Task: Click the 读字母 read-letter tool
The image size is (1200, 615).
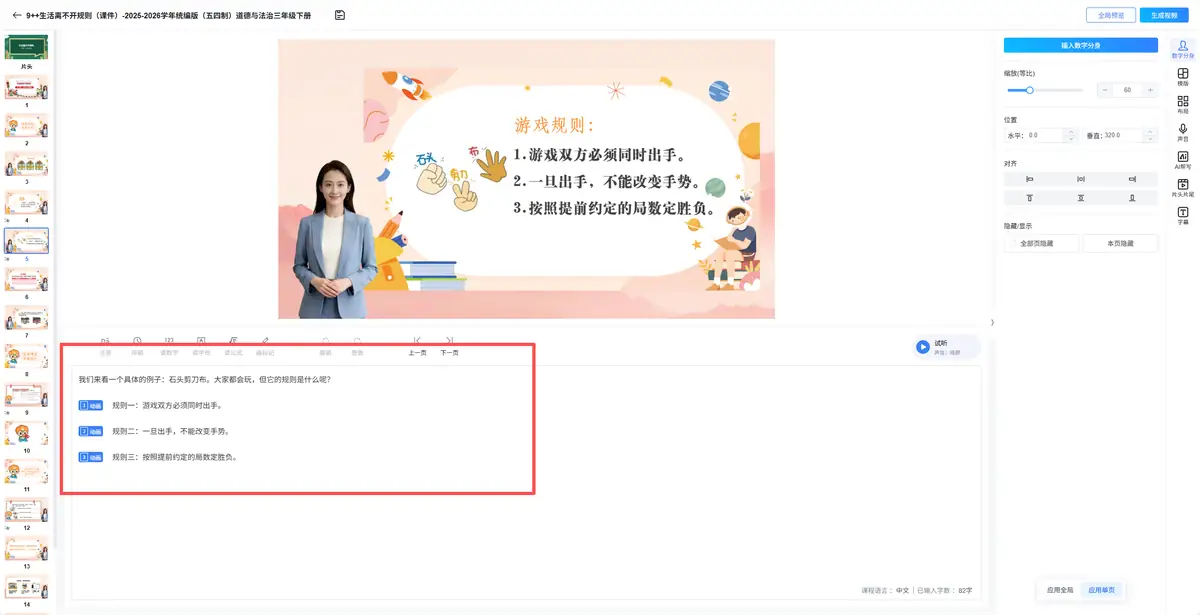Action: coord(201,346)
